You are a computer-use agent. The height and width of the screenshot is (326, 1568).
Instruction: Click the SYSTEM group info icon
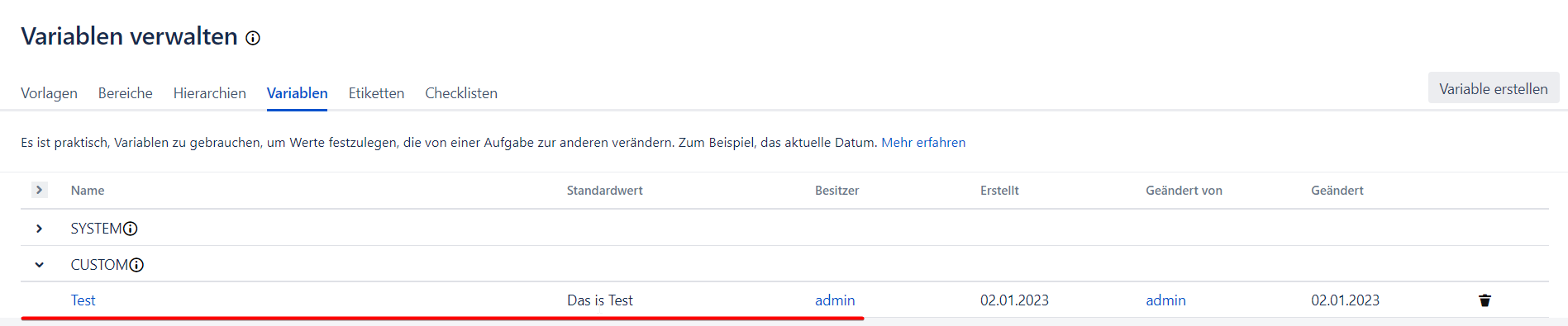131,229
